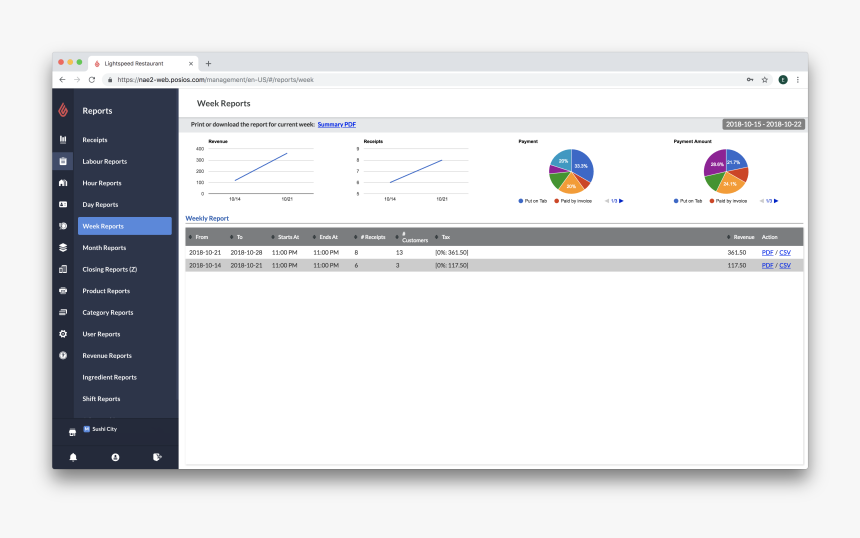Click blue Put on Tab swatch in Payment legend
860x538 pixels.
tap(520, 201)
